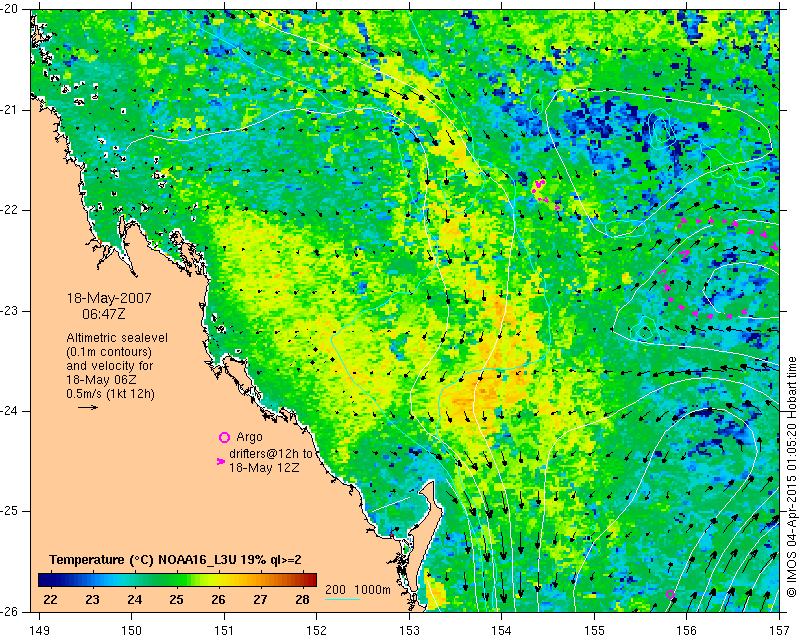Click the colorbar value 28
Image resolution: width=800 pixels, height=640 pixels.
click(302, 600)
